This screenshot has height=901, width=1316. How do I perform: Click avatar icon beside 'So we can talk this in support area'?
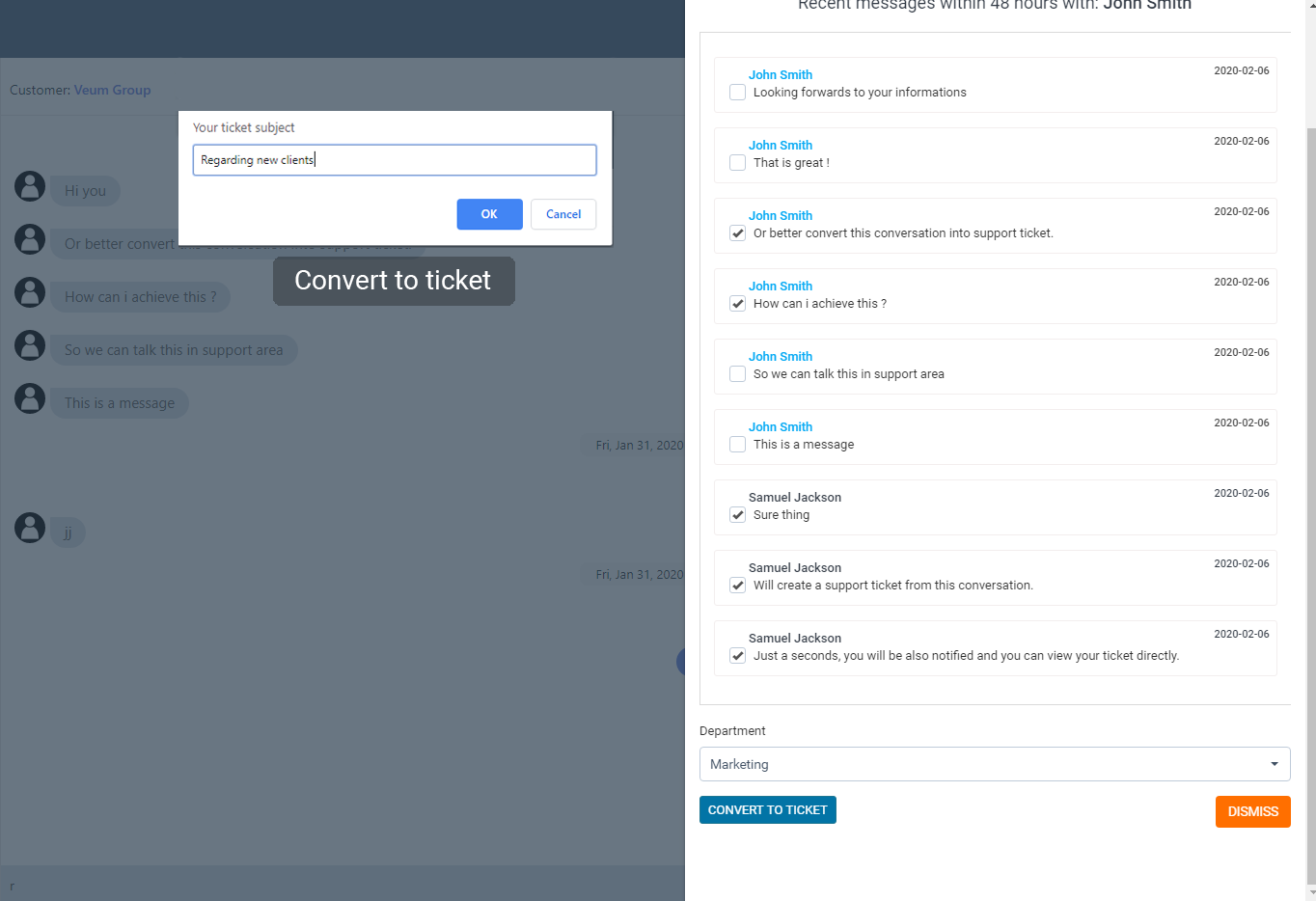30,345
